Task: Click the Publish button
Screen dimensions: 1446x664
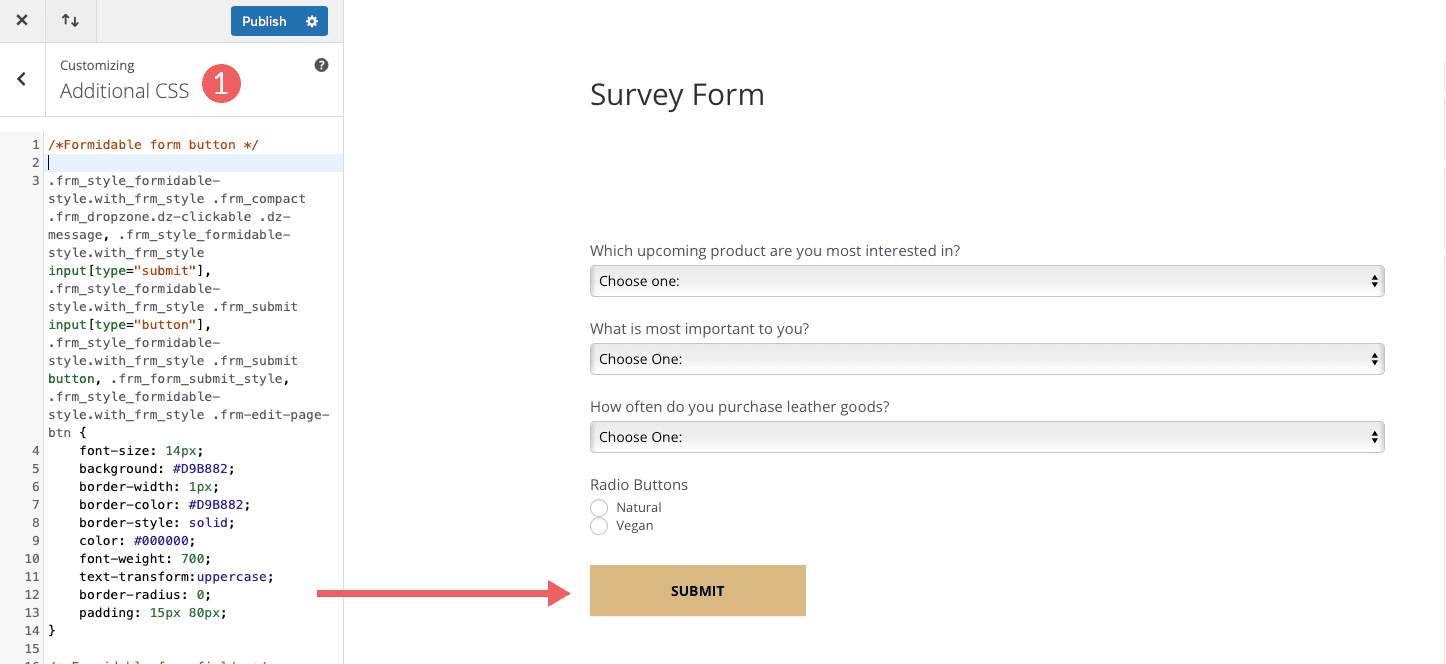Action: point(263,20)
